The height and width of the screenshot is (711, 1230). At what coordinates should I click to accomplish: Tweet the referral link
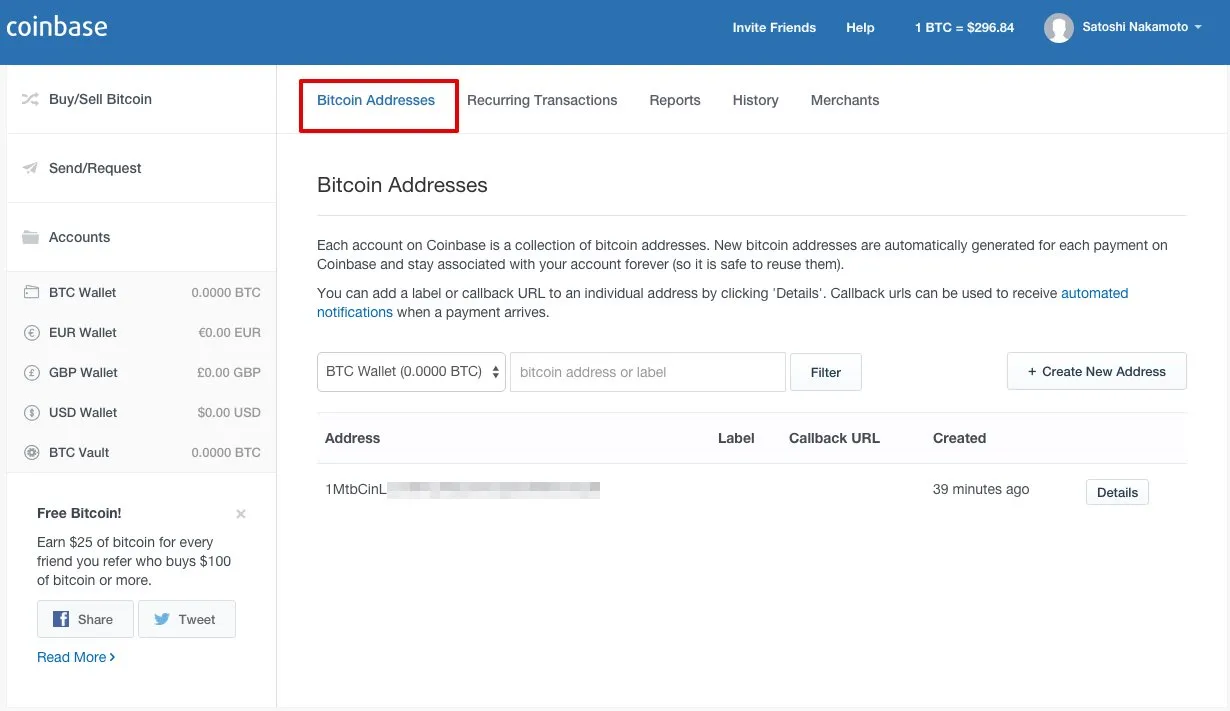click(x=186, y=619)
